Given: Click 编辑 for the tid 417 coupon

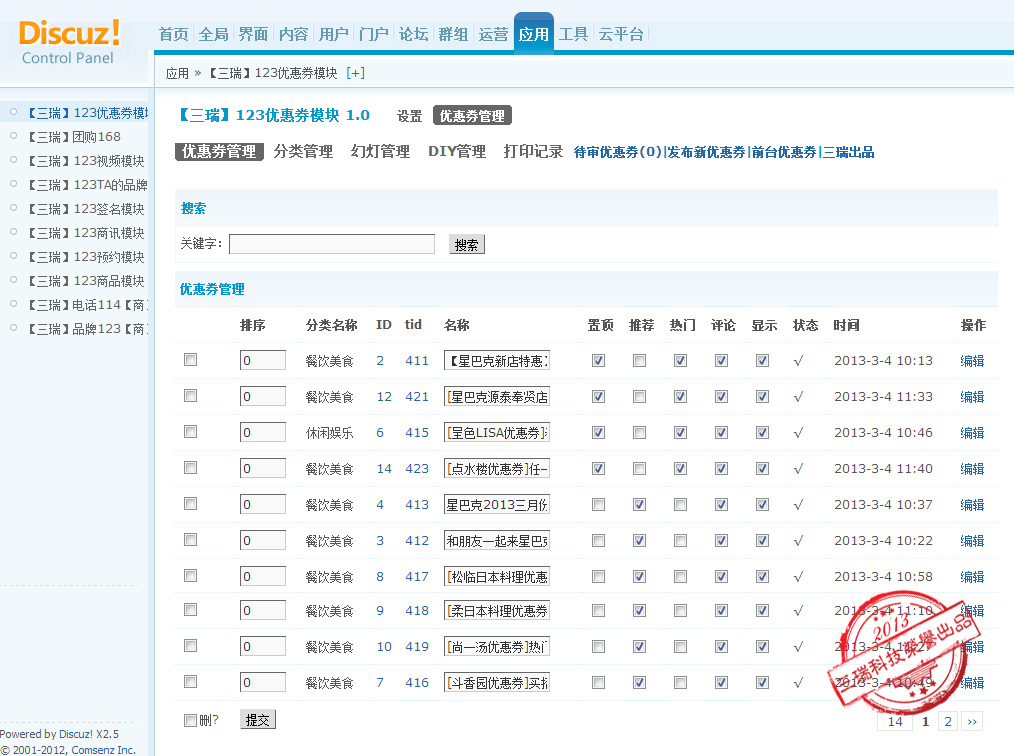Looking at the screenshot, I should pos(972,577).
